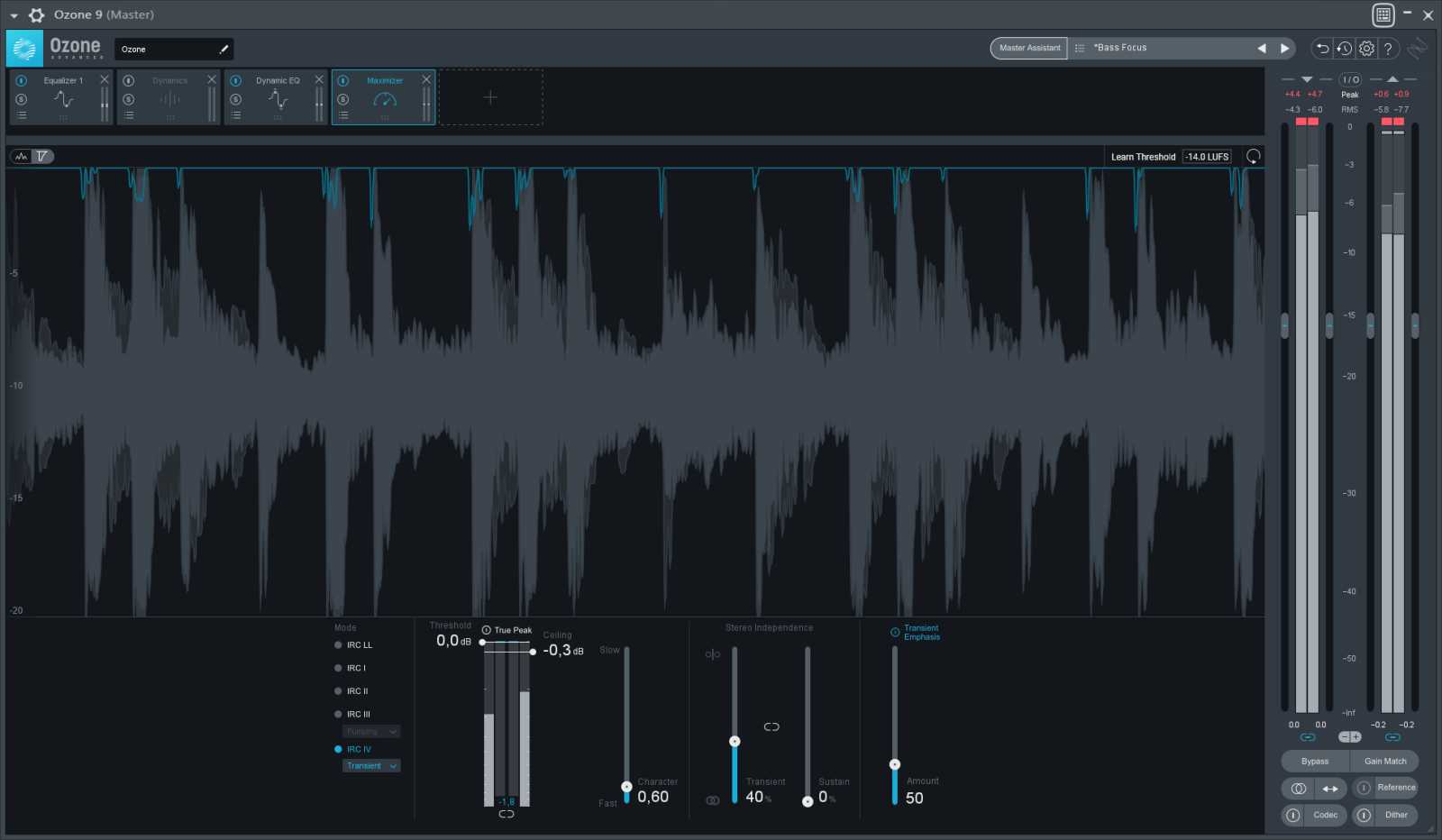Open Dynamics module presets list
1442x840 pixels.
tap(129, 115)
